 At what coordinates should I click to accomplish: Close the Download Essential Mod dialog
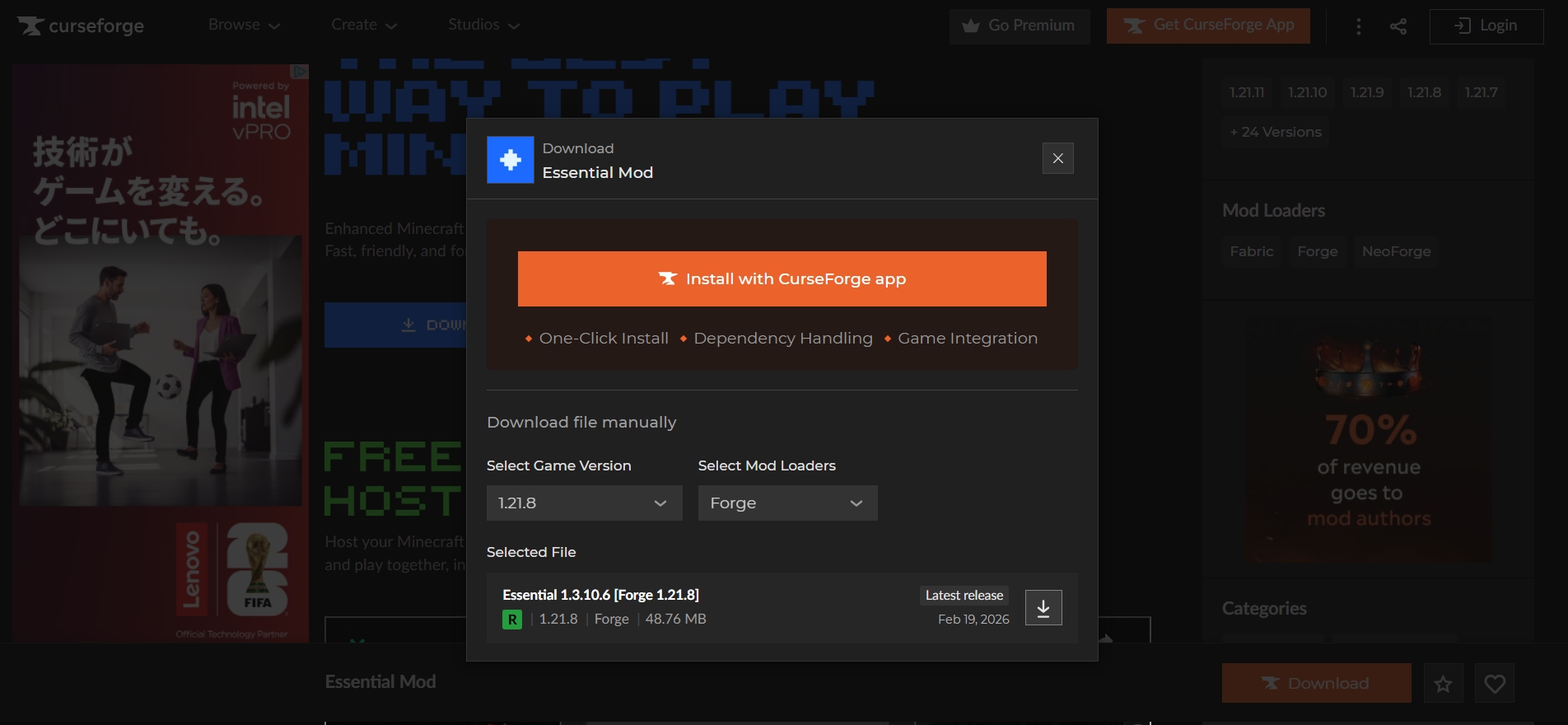tap(1057, 158)
